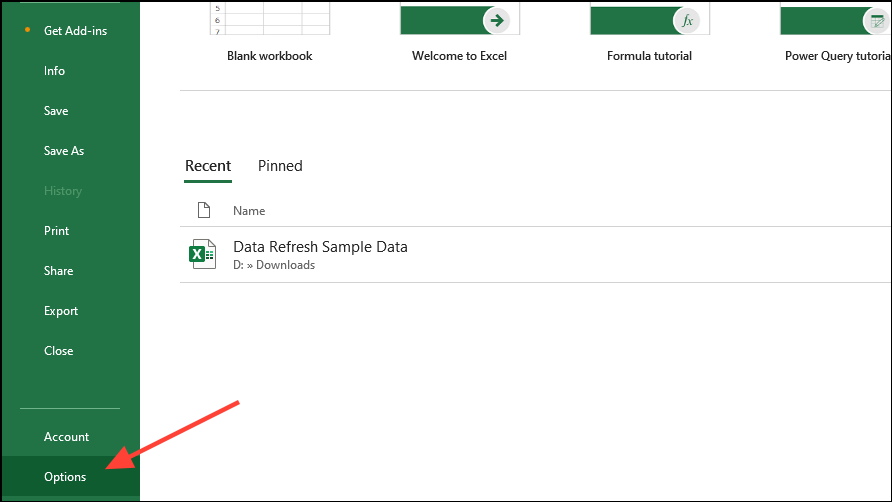The image size is (892, 502).
Task: Open Data Refresh Sample Data workbook
Action: coord(320,247)
